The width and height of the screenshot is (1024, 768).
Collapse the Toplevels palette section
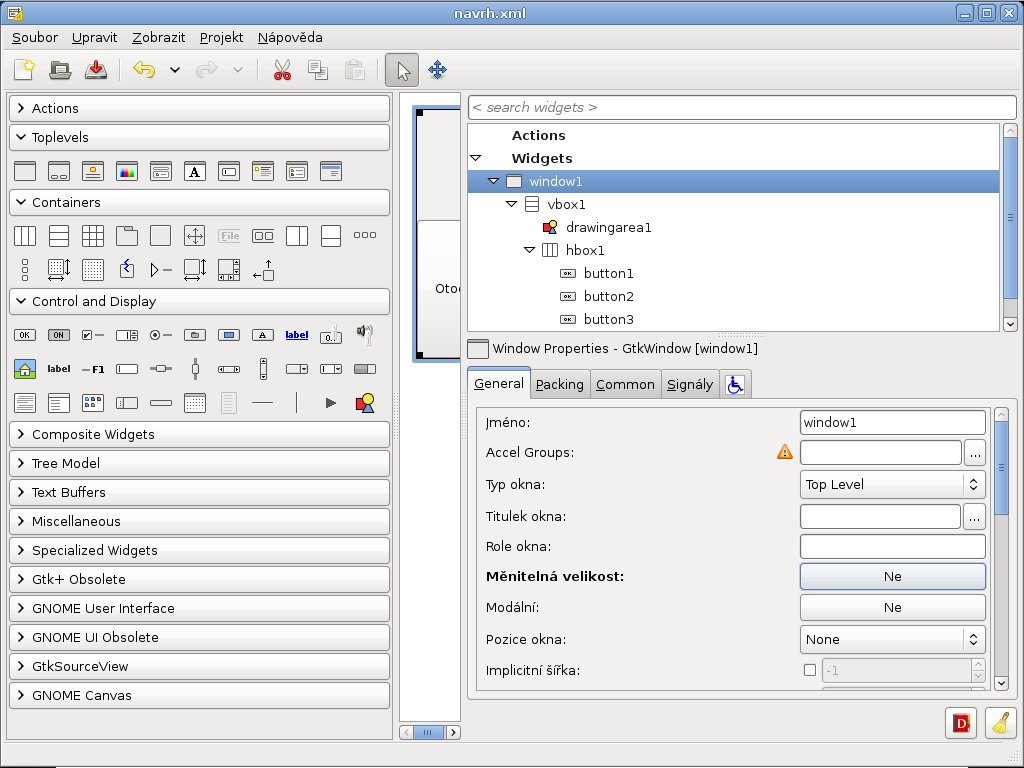(x=199, y=137)
